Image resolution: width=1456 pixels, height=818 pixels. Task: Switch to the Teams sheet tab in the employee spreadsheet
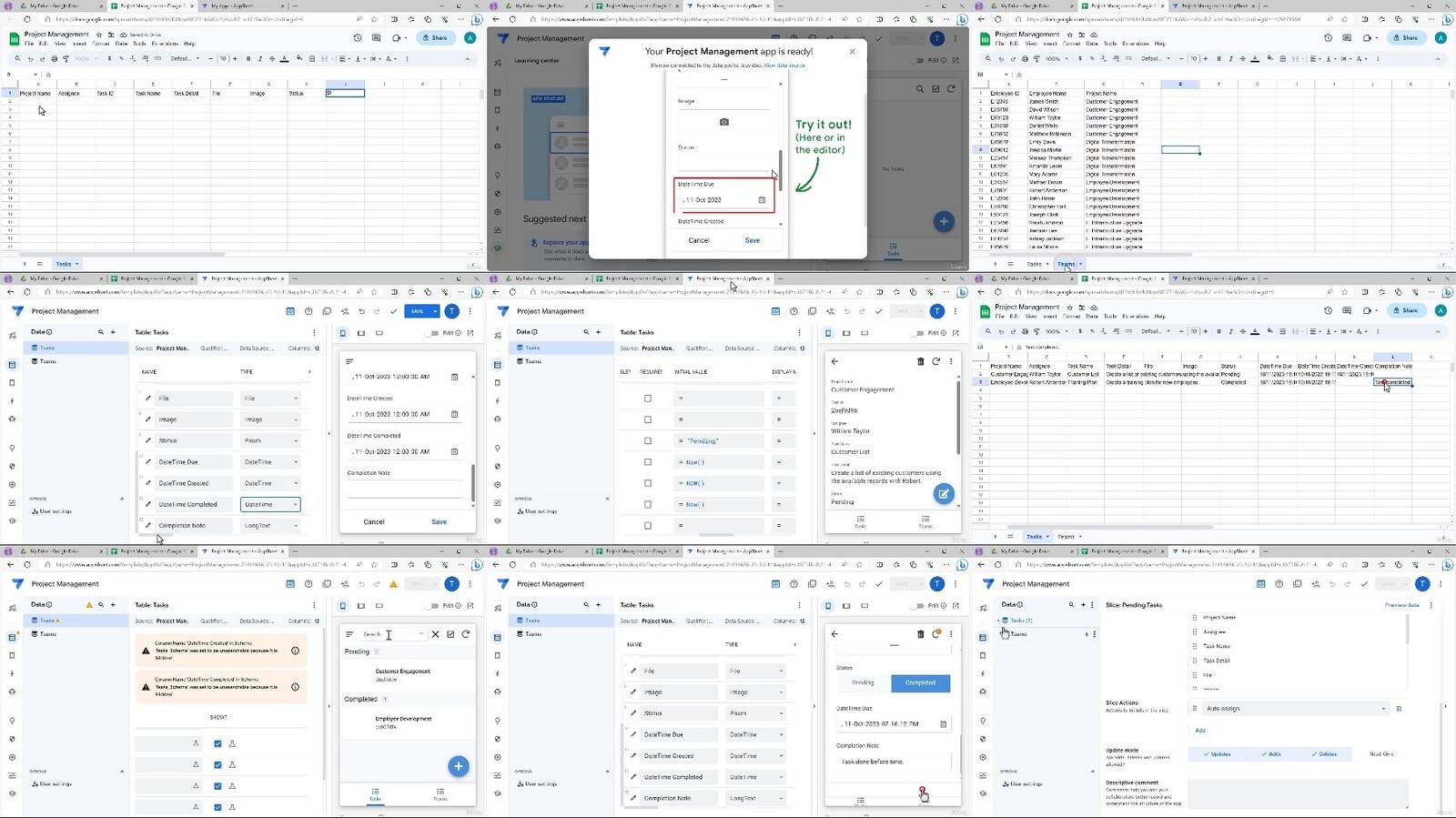(x=1067, y=265)
